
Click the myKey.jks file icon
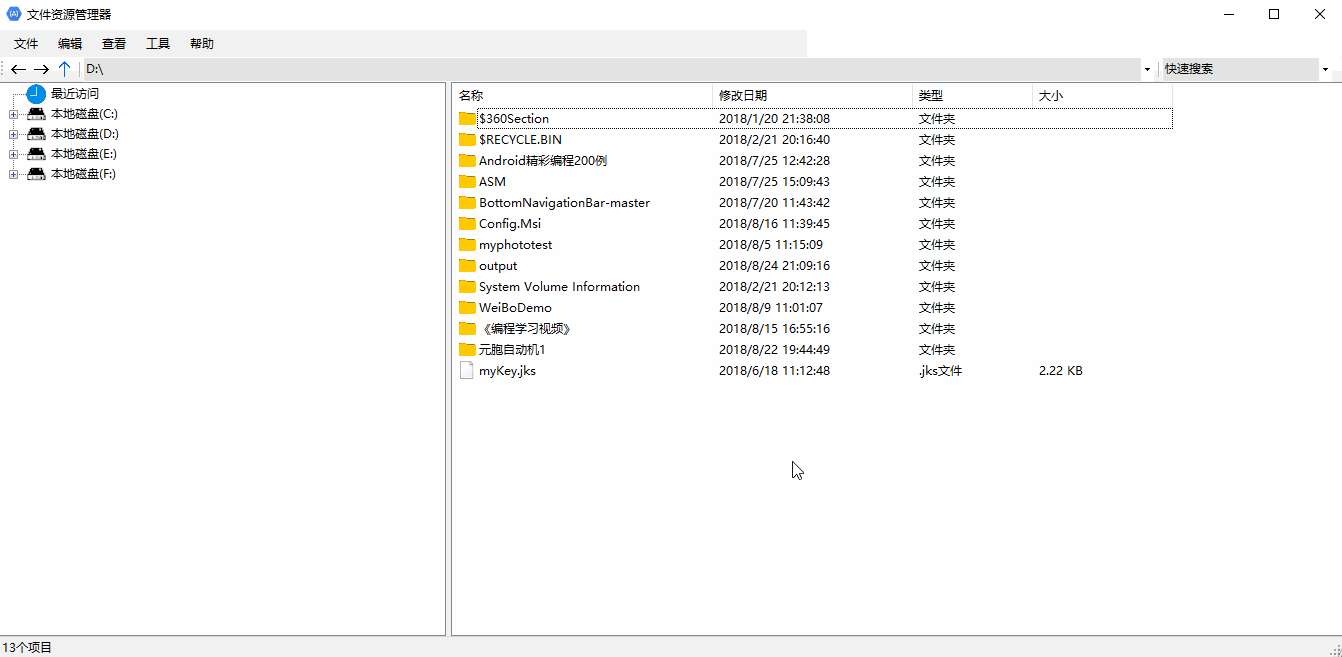466,371
